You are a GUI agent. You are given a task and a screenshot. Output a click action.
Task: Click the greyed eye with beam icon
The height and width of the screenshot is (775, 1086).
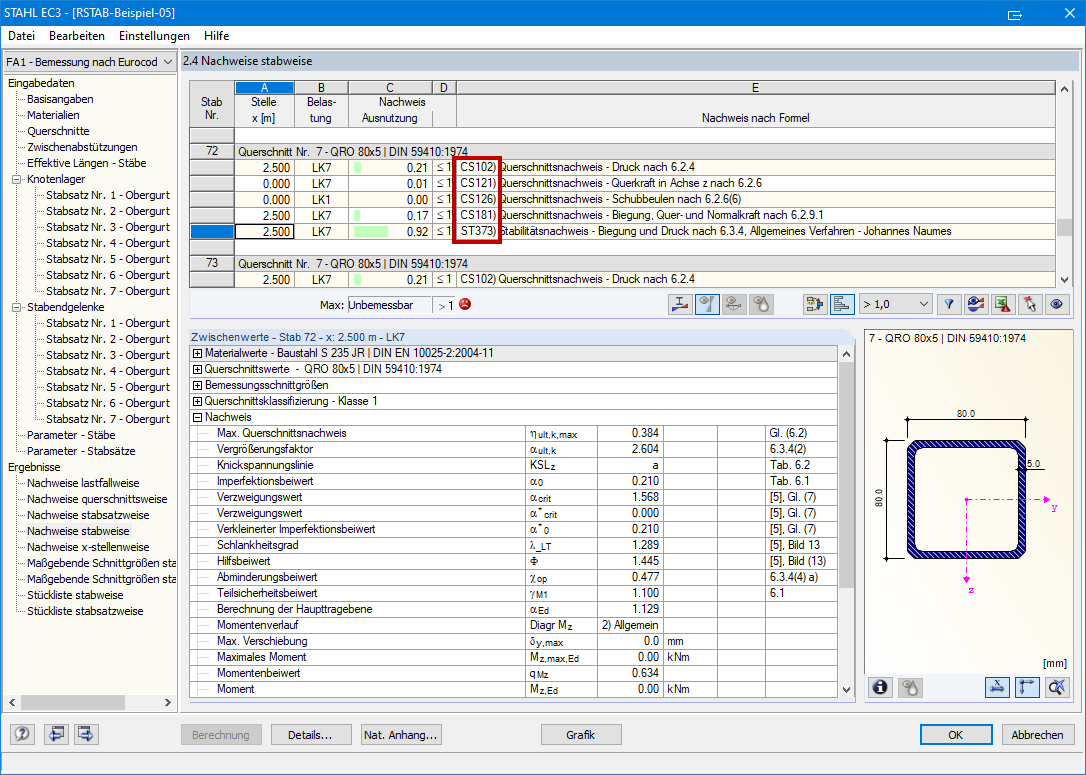[734, 304]
